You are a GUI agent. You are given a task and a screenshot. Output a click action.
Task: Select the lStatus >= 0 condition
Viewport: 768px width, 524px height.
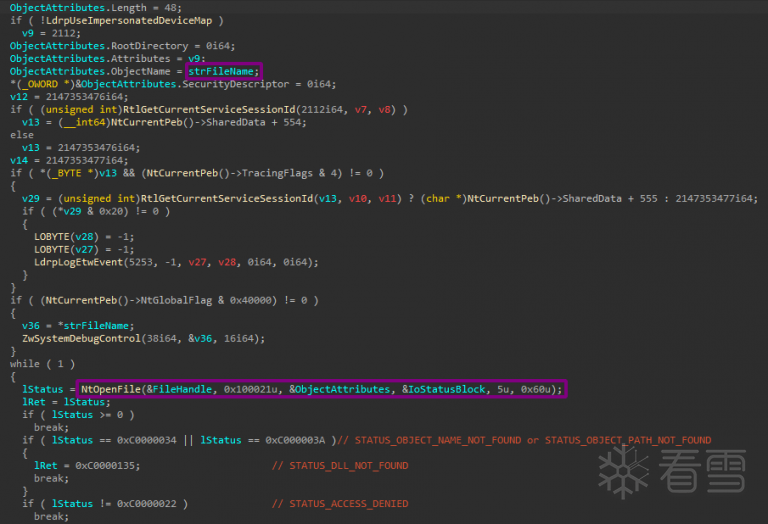[87, 415]
